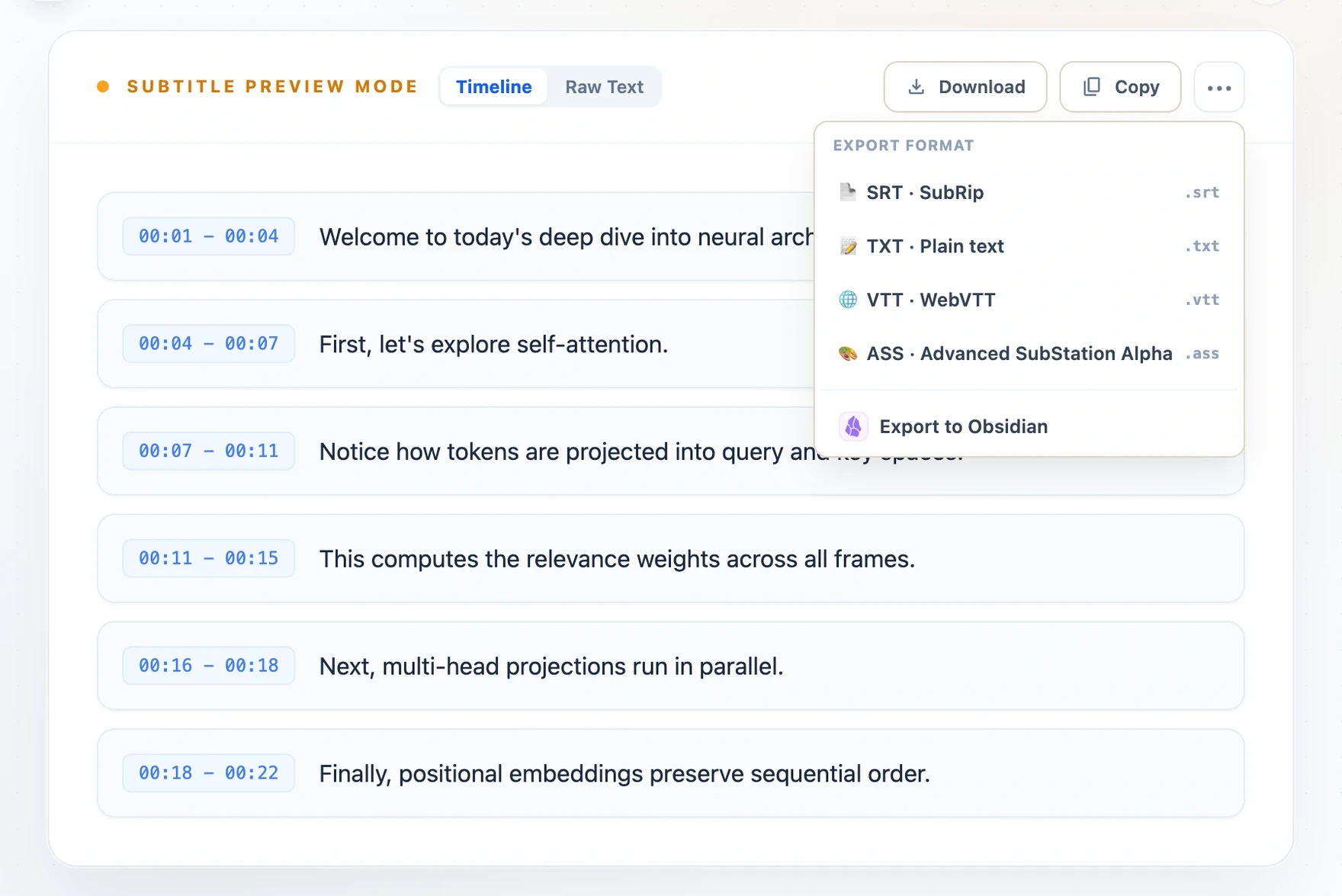Viewport: 1342px width, 896px height.
Task: Click the 00:01 – 00:04 timestamp badge
Action: click(208, 236)
